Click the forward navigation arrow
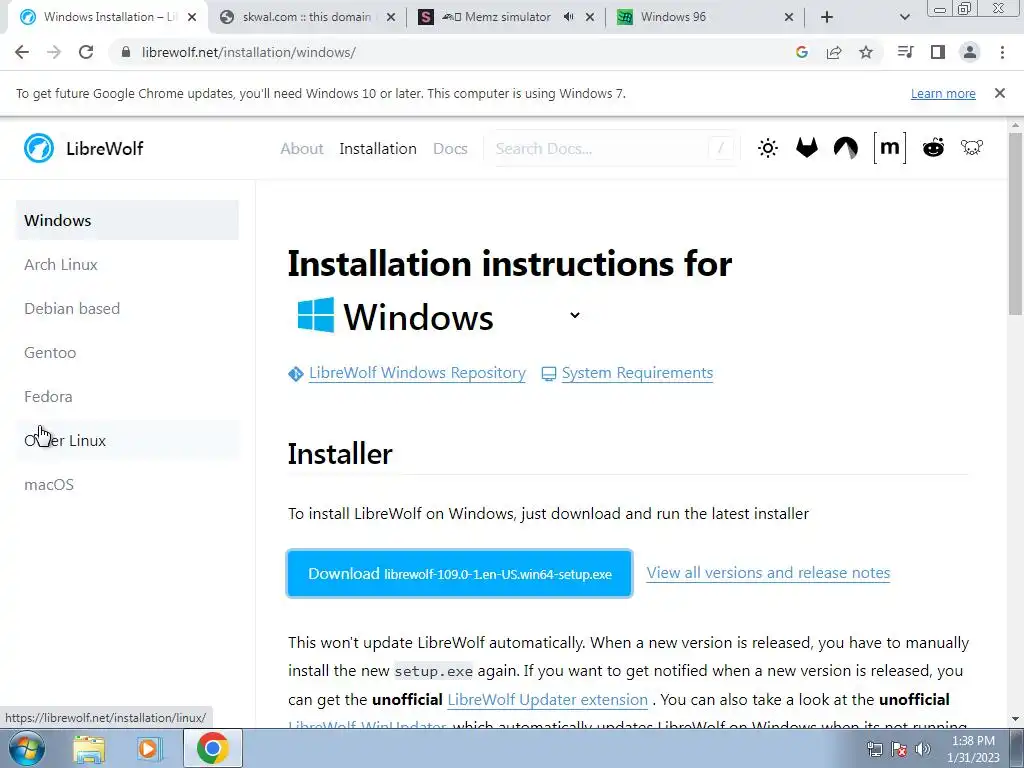 [x=54, y=52]
